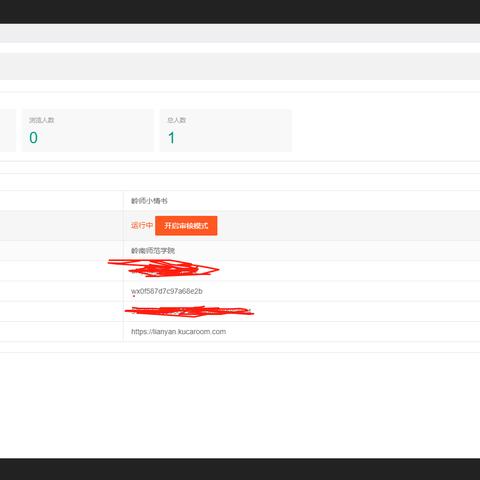This screenshot has height=480, width=480.
Task: Click the 岭南师范学院 school name cell
Action: tap(301, 251)
